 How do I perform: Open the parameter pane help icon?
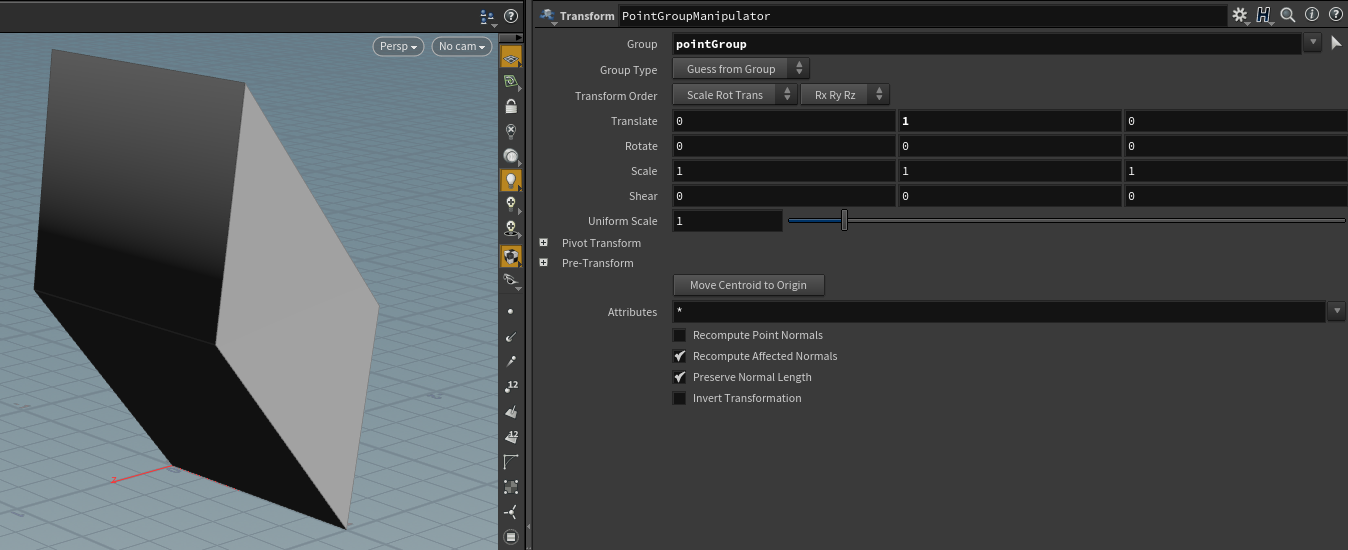[1335, 16]
